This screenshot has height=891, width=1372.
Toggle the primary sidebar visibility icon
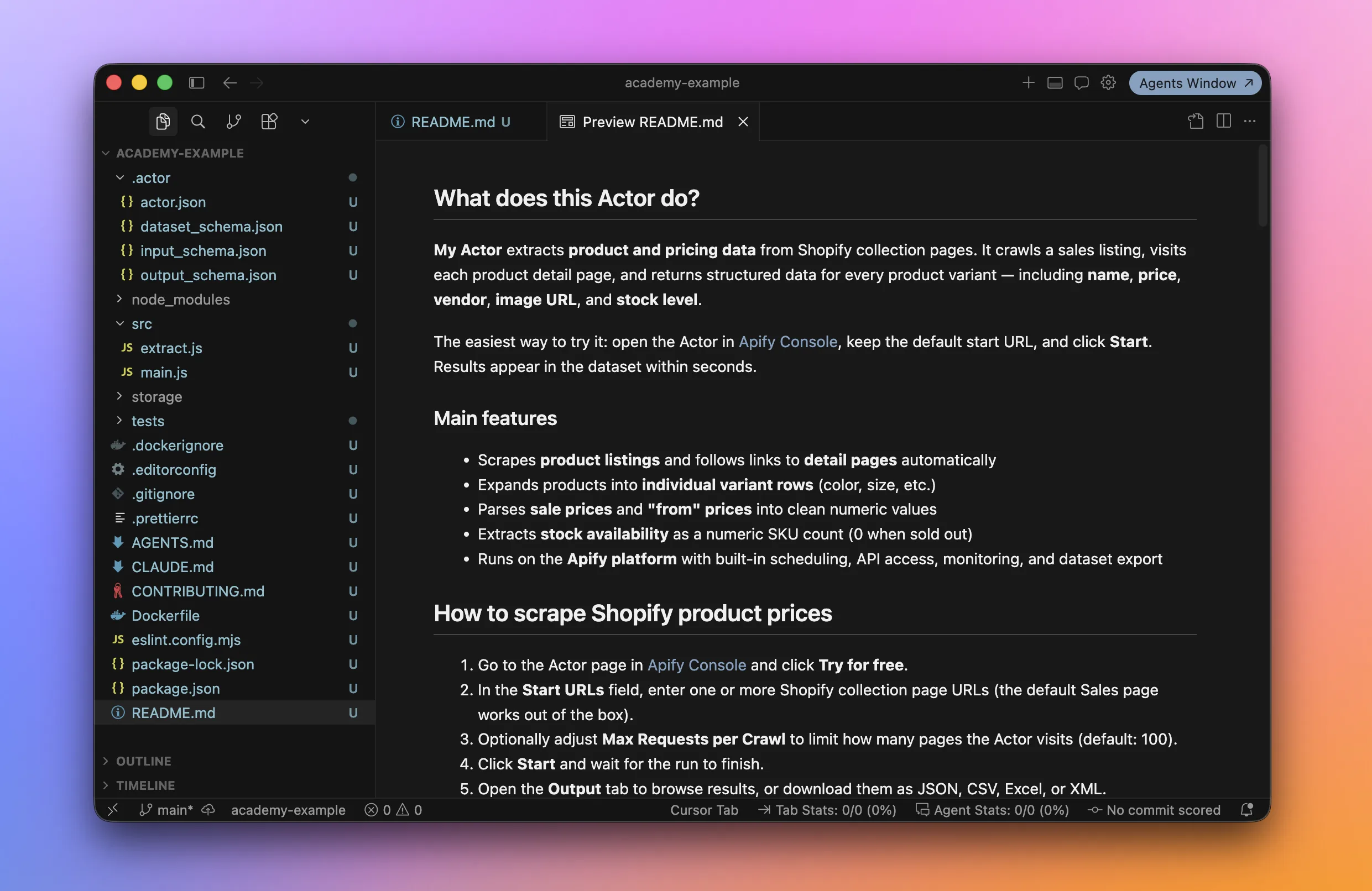196,83
